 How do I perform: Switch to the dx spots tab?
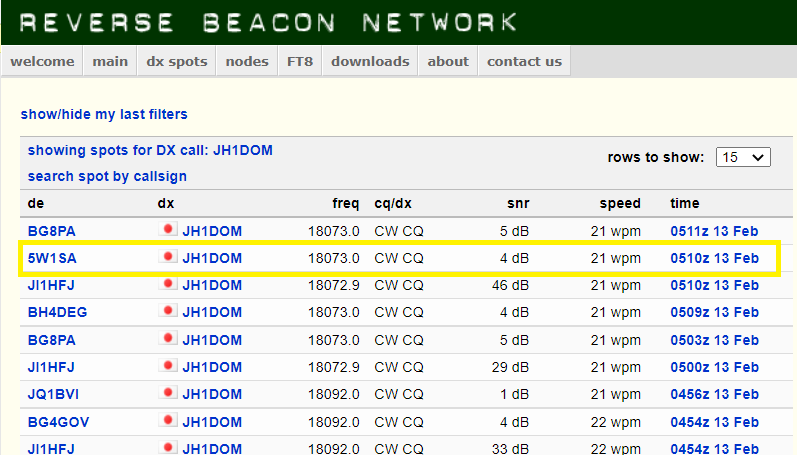(x=177, y=62)
